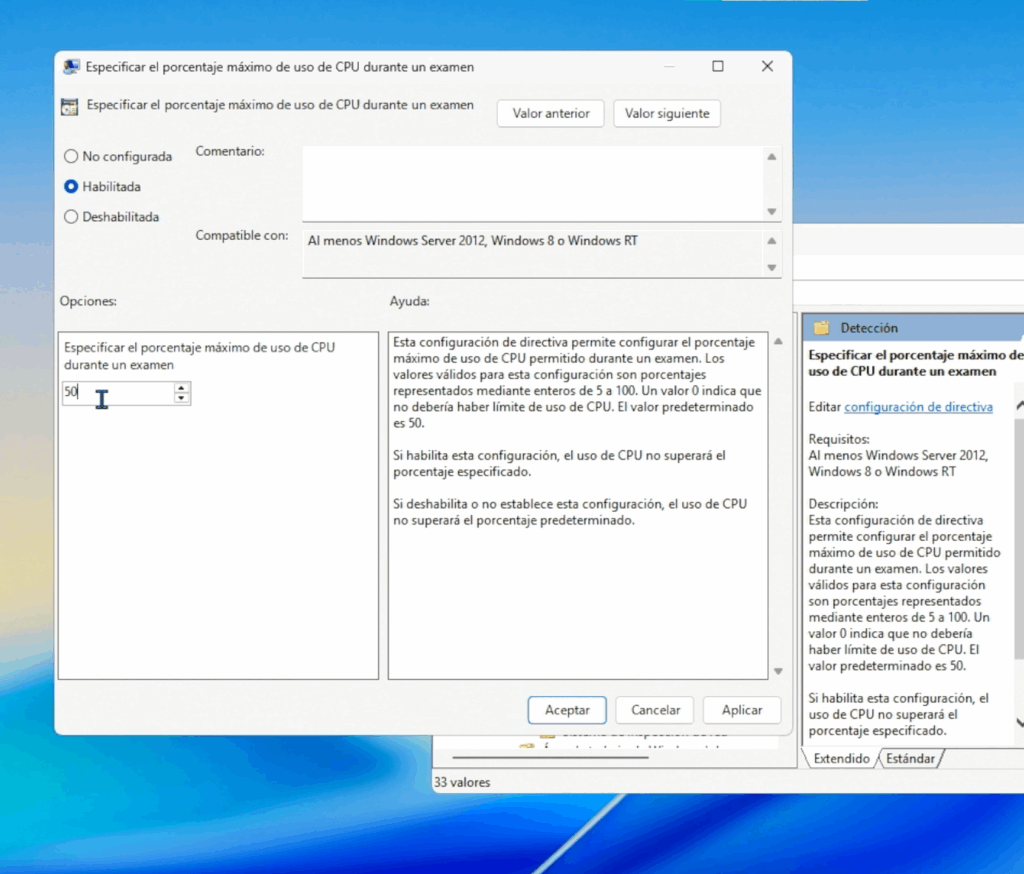Click the policy icon in the dialog title bar
The width and height of the screenshot is (1024, 874).
point(70,66)
